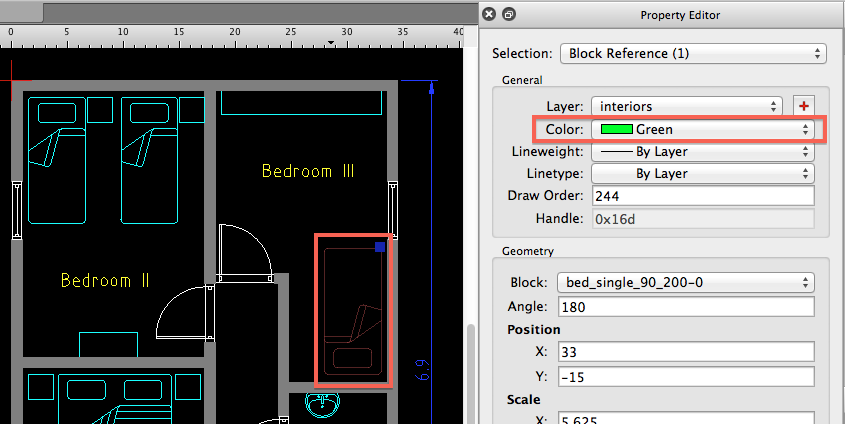Click the blue dimension arrow at the right
Viewport: 845px width, 424px height.
(x=430, y=90)
